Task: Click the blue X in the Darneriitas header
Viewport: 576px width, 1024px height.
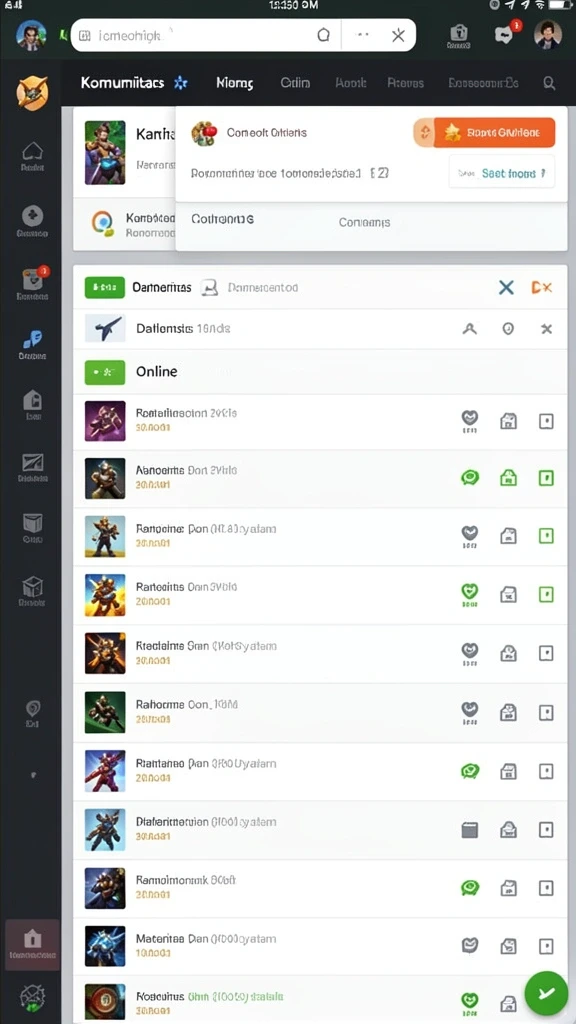Action: click(506, 287)
